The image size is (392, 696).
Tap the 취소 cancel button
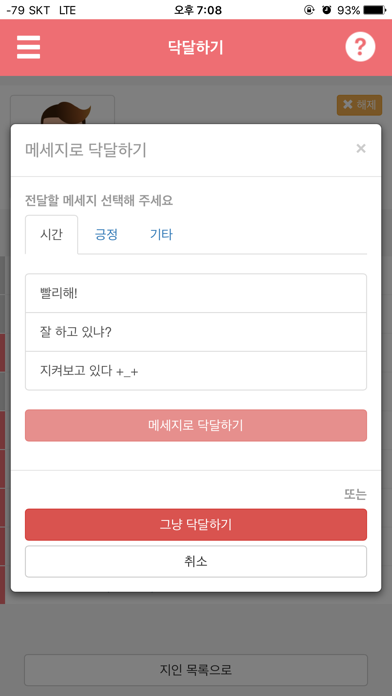click(x=196, y=562)
